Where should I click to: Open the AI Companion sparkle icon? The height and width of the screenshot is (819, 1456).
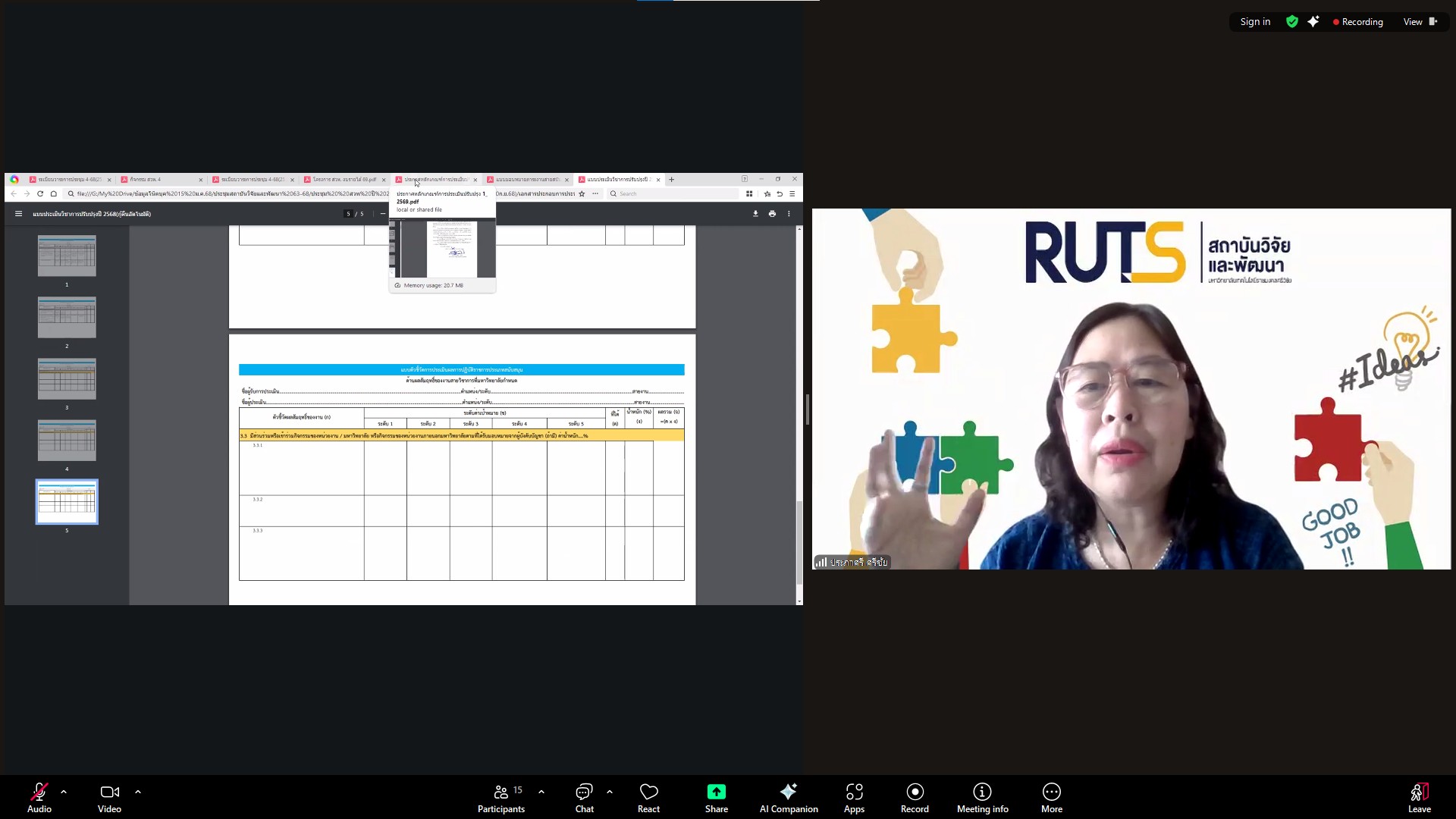point(789,792)
